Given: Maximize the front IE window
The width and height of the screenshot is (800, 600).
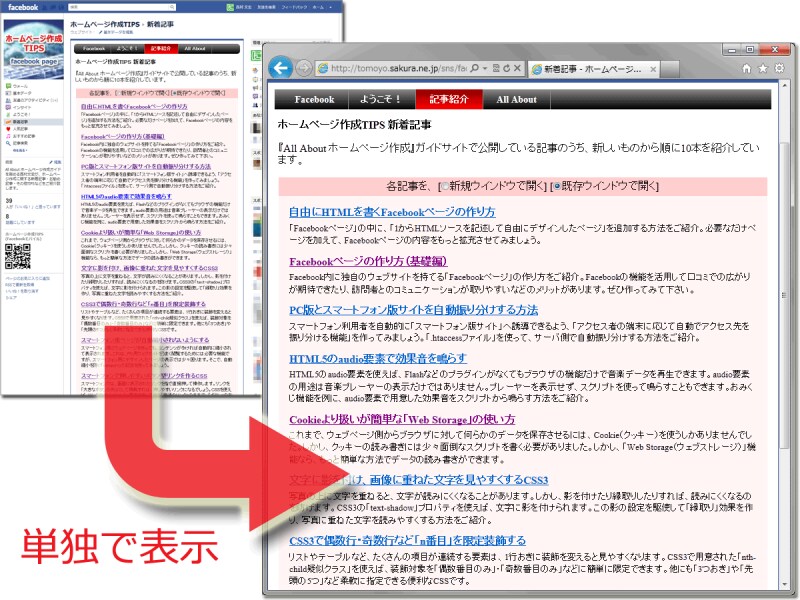Looking at the screenshot, I should pos(750,49).
